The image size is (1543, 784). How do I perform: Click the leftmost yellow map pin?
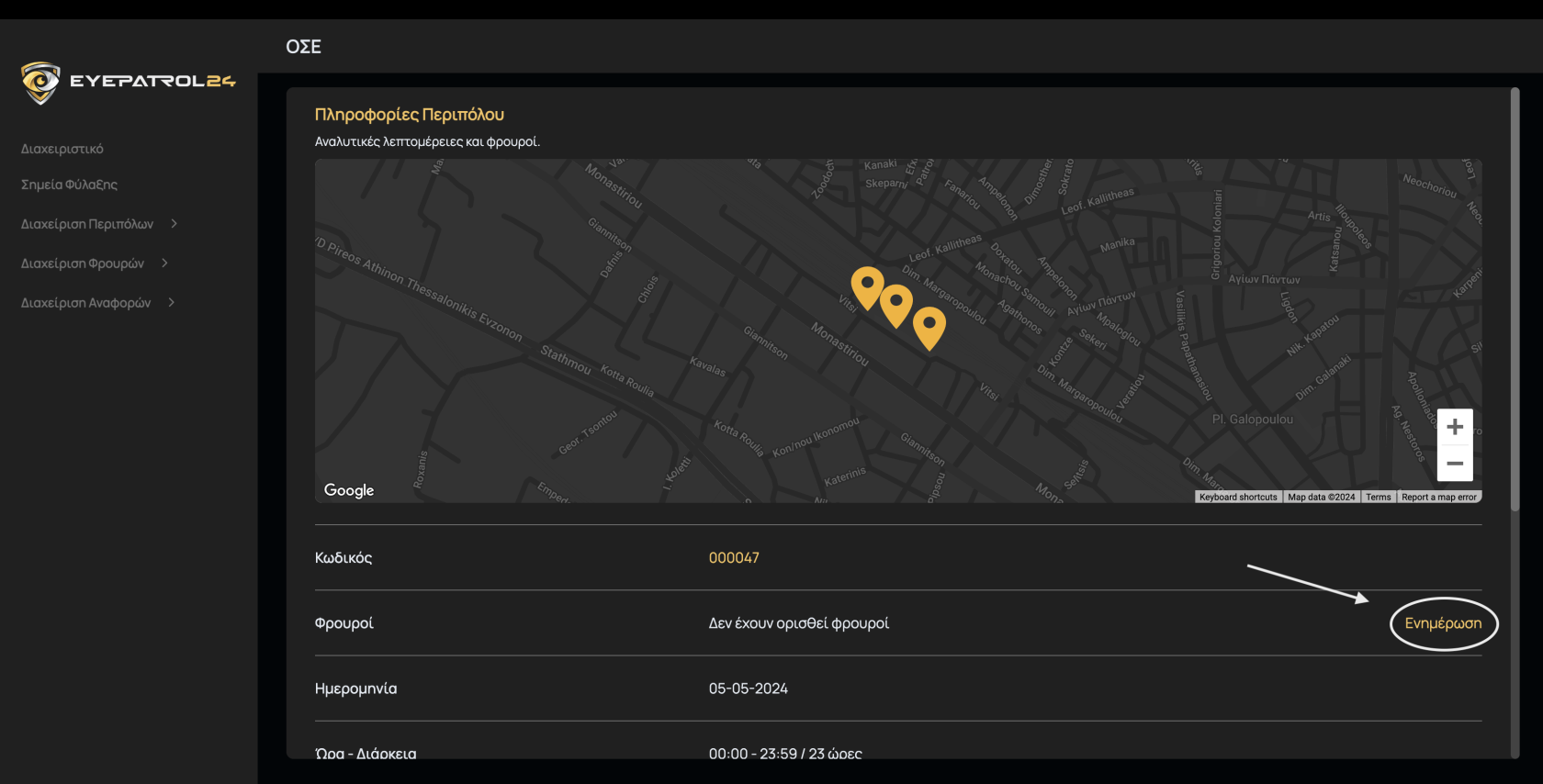coord(867,286)
